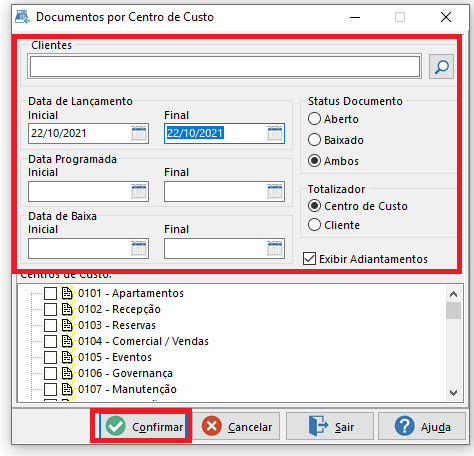This screenshot has height=456, width=474.
Task: Select Baixado status radio button
Action: click(314, 140)
